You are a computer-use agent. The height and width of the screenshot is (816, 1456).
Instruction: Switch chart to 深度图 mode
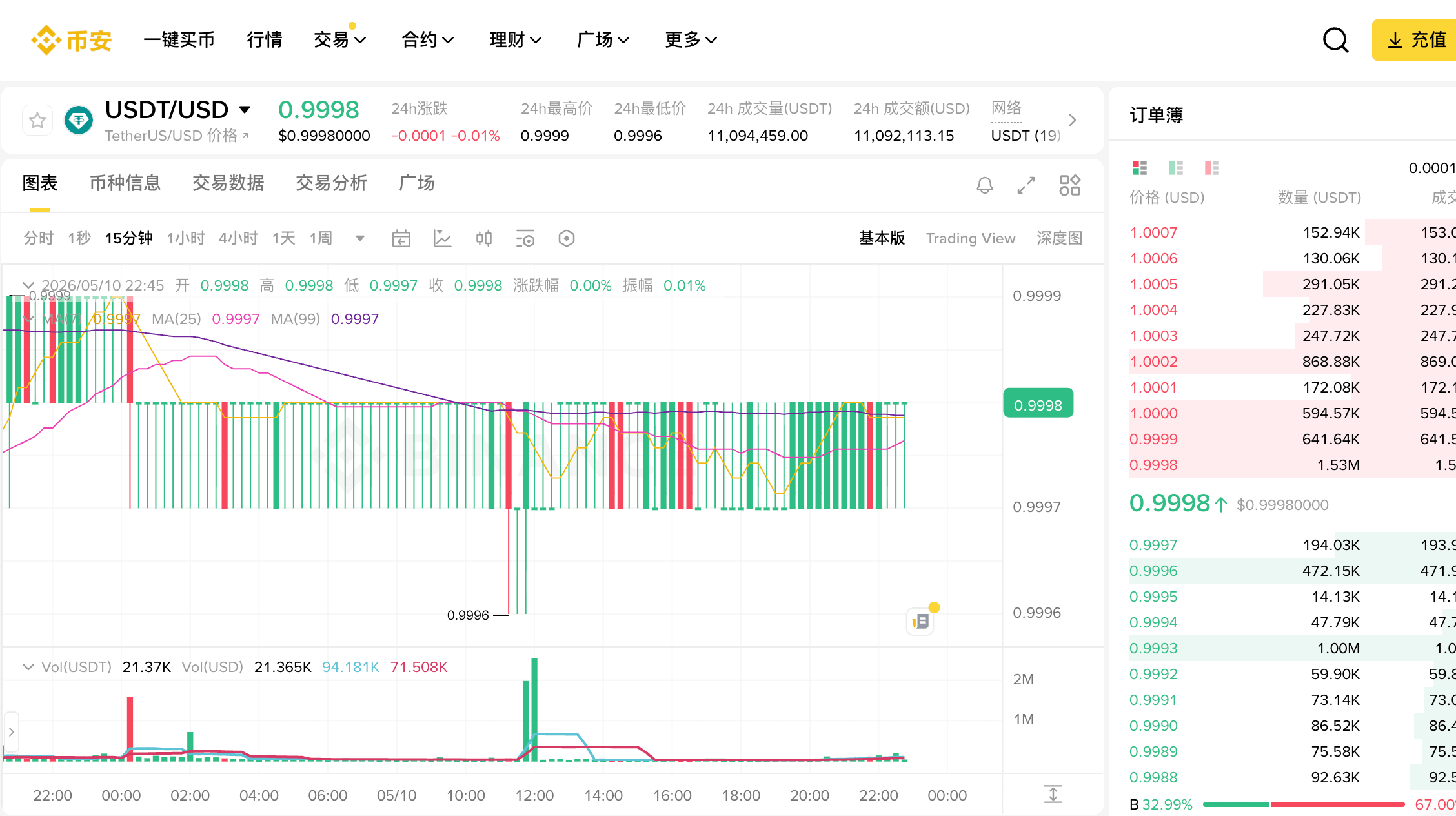point(1059,238)
